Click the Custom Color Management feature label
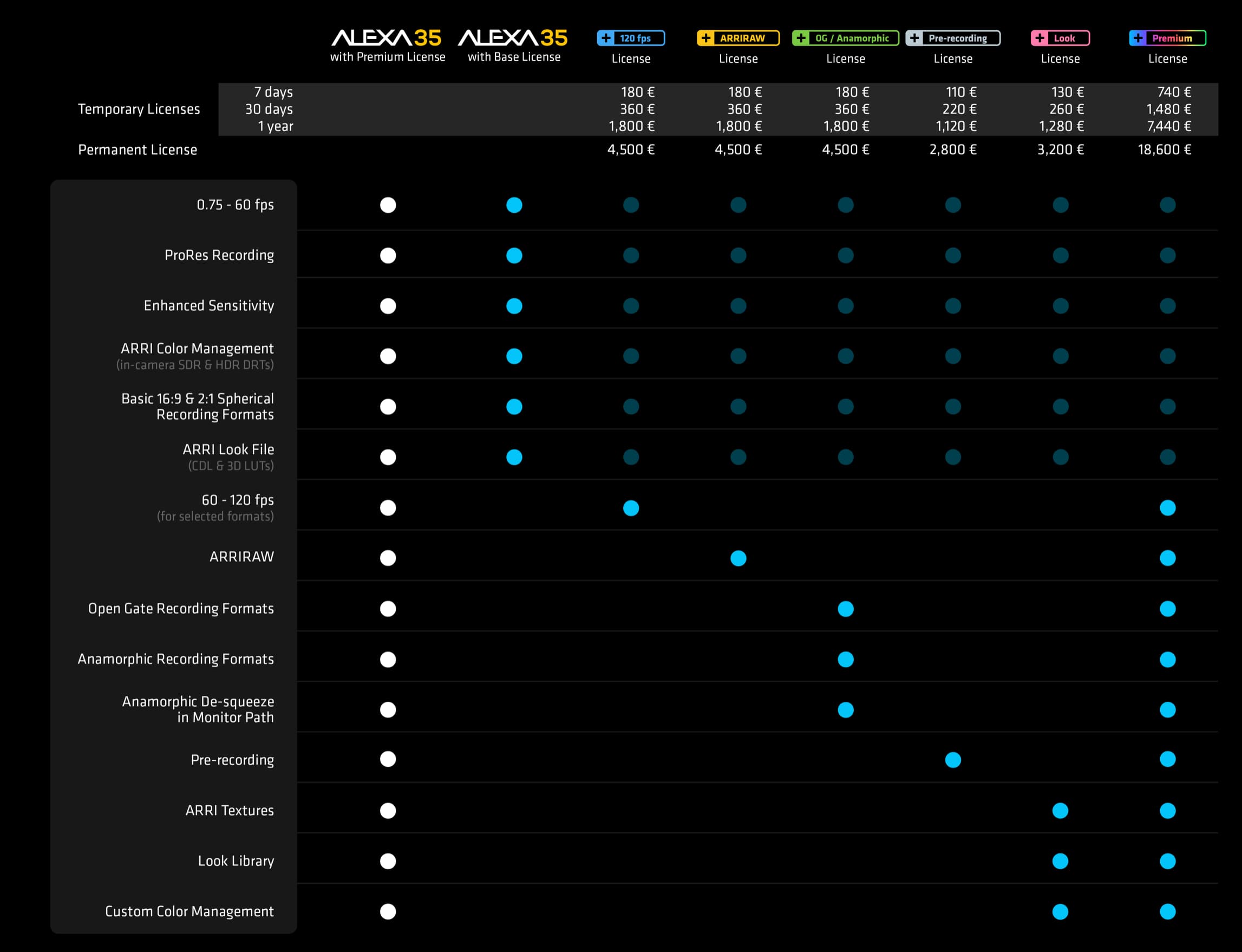This screenshot has width=1242, height=952. [189, 911]
